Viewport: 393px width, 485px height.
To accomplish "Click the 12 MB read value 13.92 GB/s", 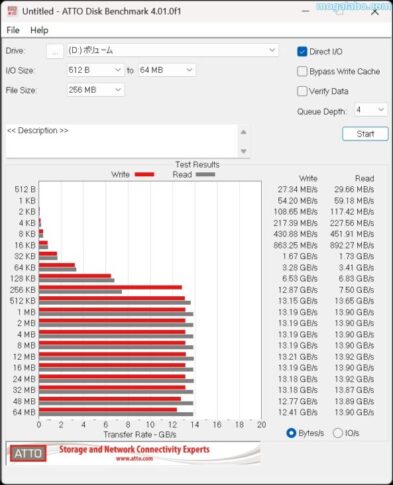I will click(x=354, y=357).
